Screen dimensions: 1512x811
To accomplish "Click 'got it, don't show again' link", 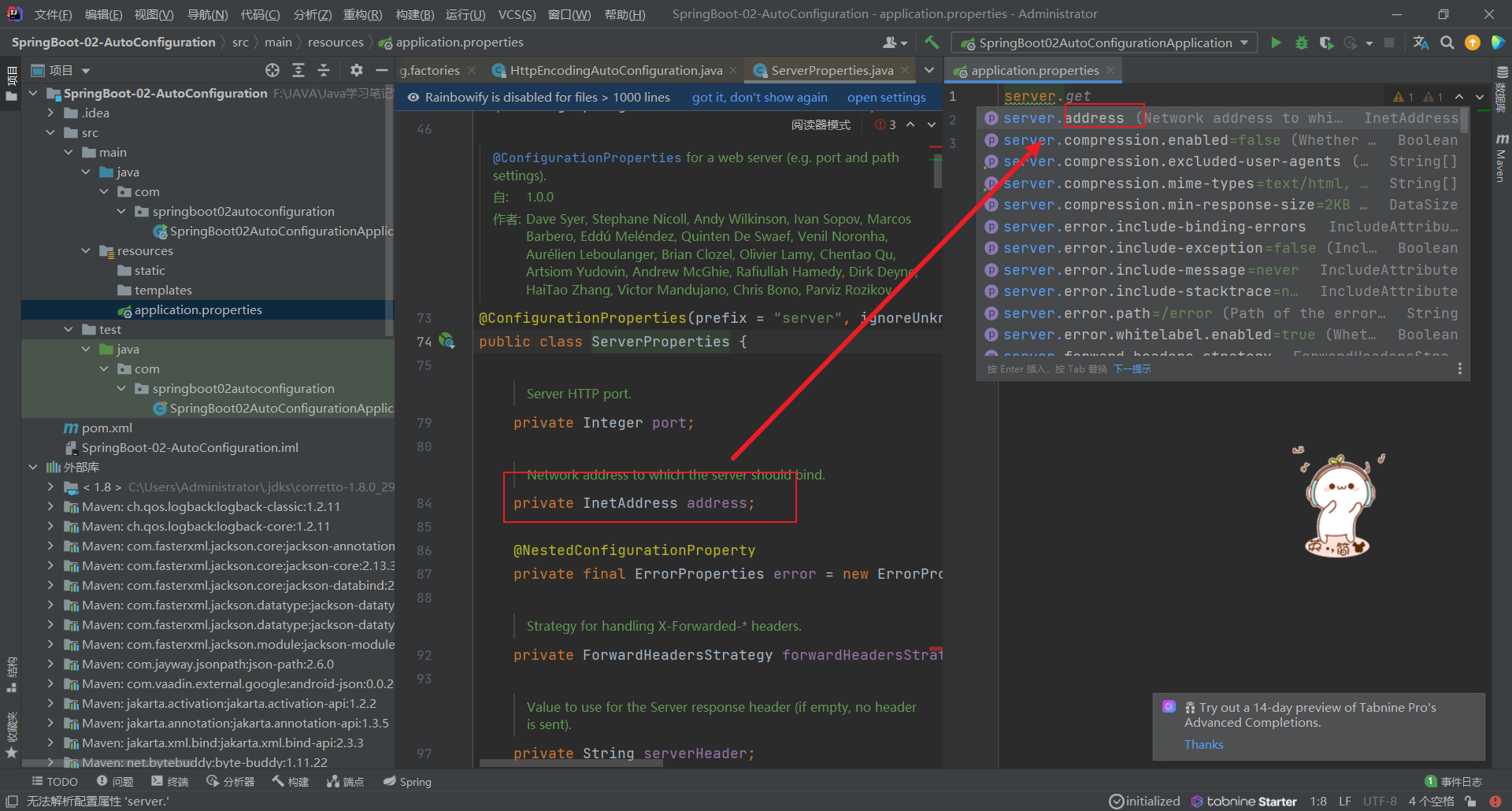I will click(x=759, y=97).
